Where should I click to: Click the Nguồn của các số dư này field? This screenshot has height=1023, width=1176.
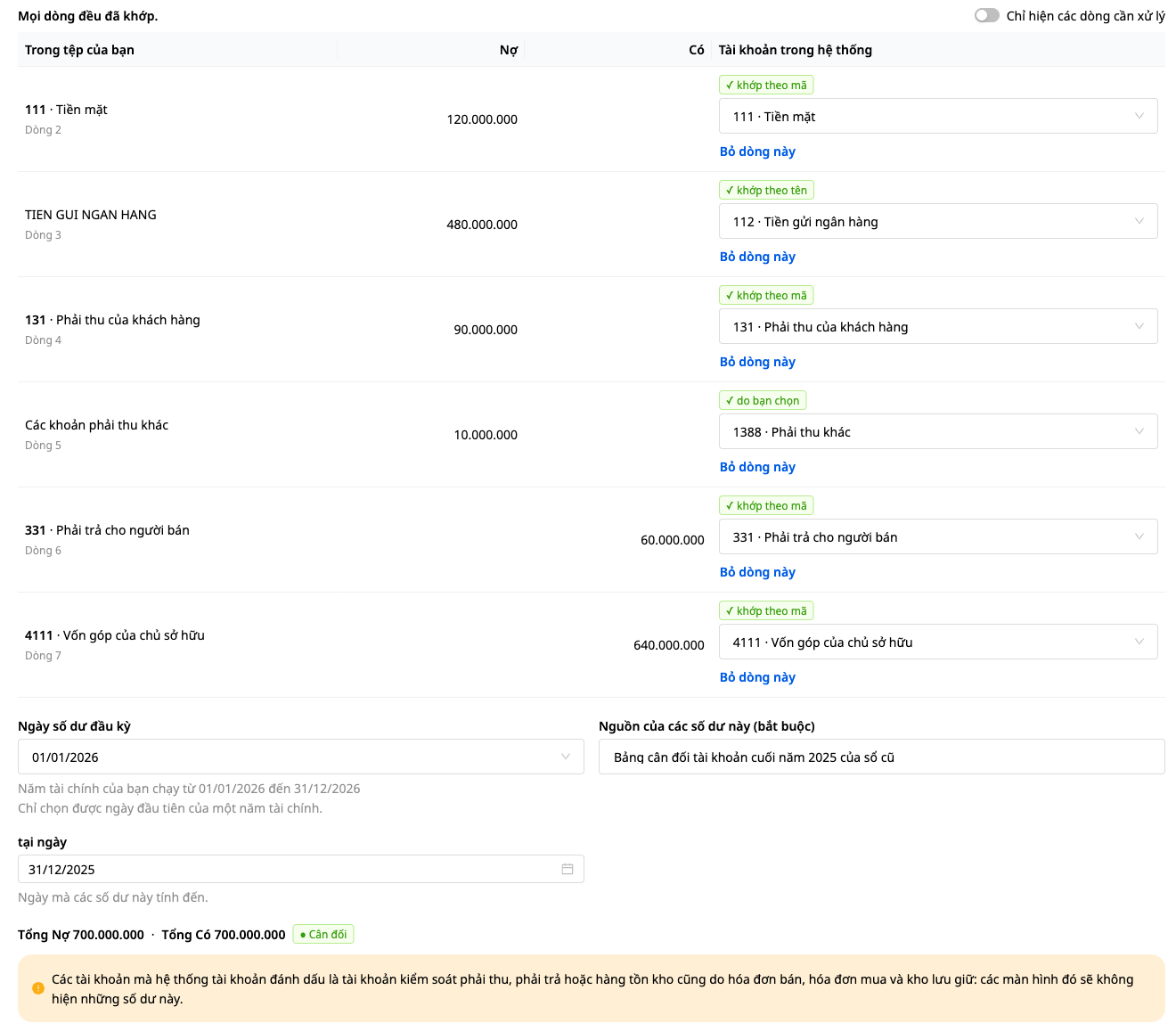882,757
